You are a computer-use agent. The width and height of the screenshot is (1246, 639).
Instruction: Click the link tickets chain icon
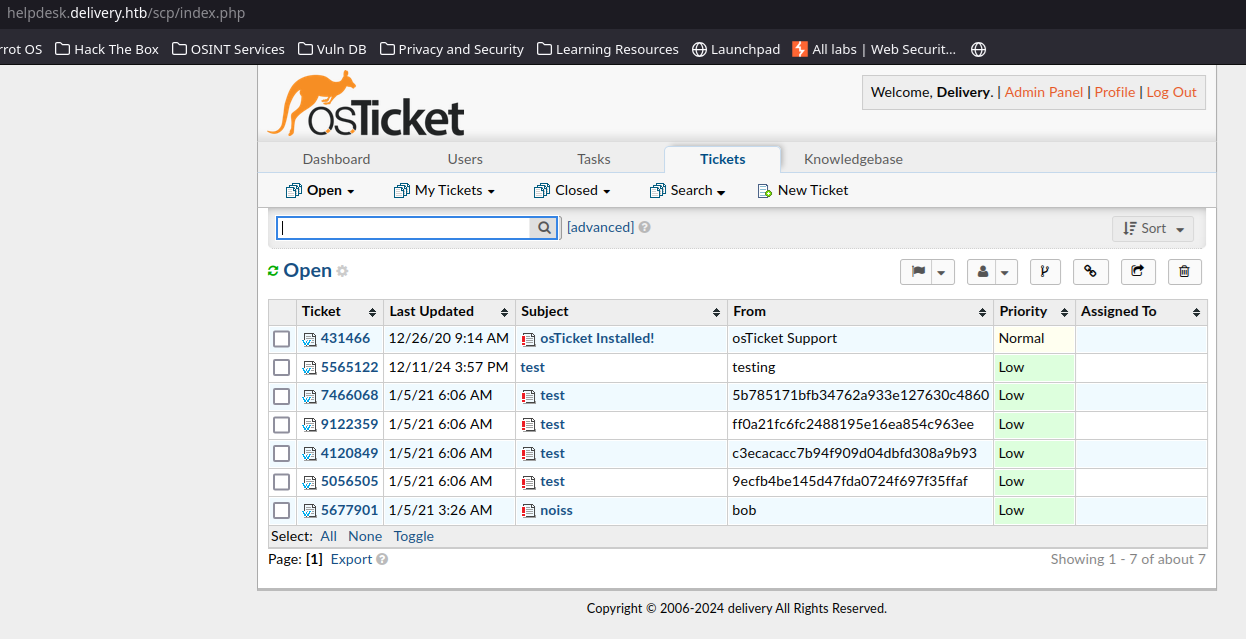click(x=1091, y=271)
